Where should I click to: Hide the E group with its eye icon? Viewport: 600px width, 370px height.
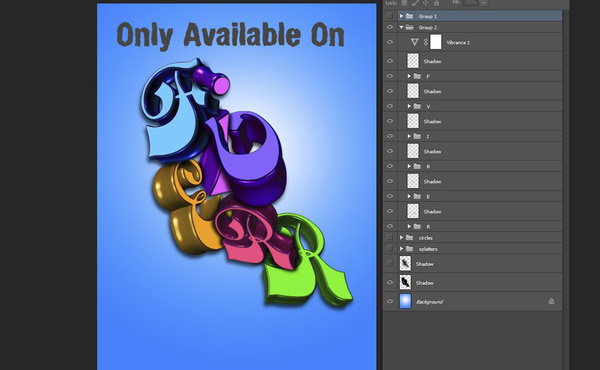[x=390, y=196]
